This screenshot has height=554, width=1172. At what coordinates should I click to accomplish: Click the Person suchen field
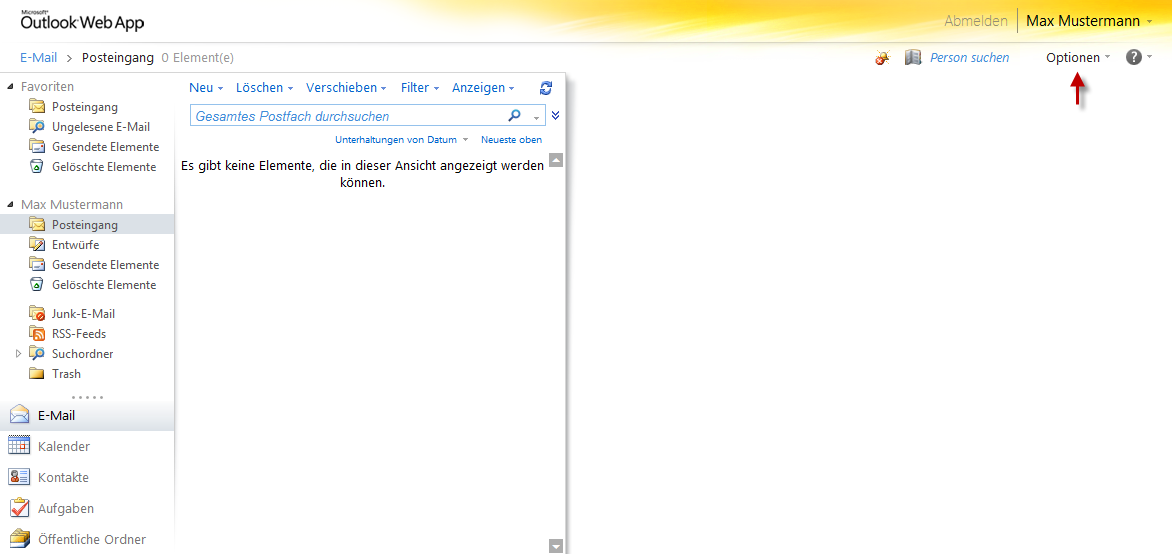pyautogui.click(x=969, y=58)
